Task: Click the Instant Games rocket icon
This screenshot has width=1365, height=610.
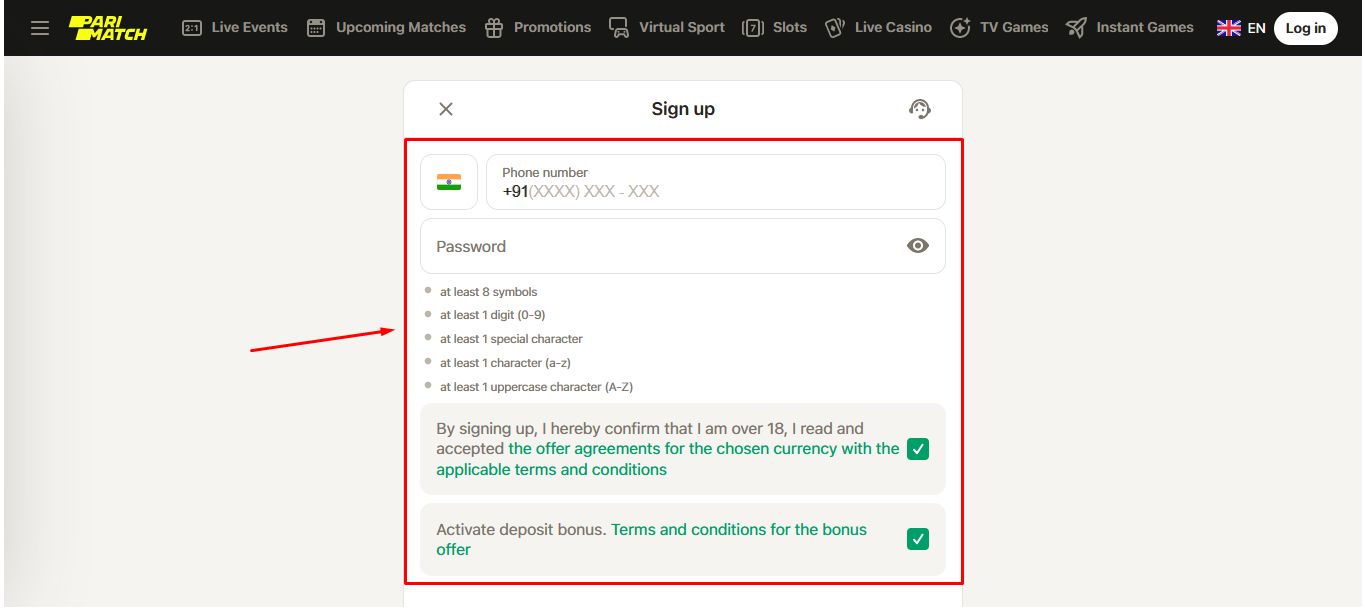Action: click(1076, 28)
